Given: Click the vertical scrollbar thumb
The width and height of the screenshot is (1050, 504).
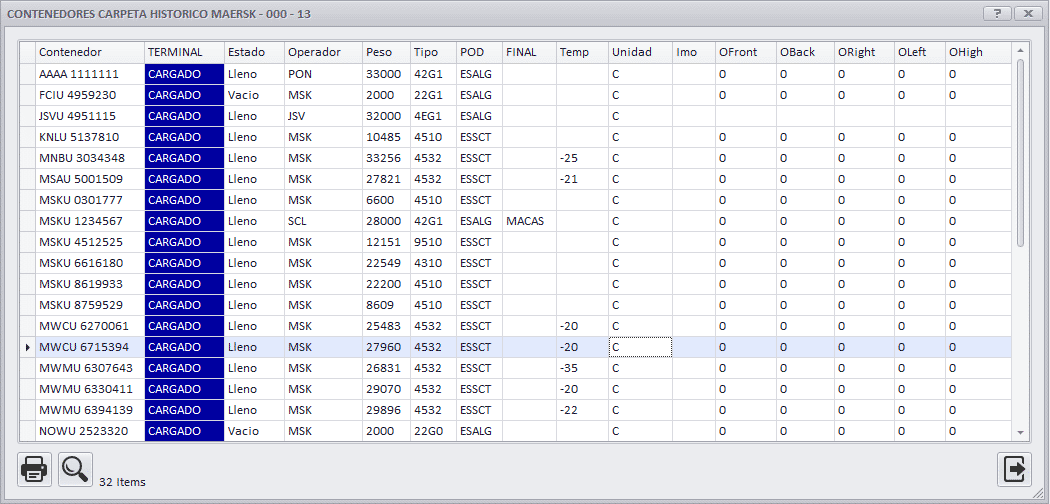Looking at the screenshot, I should click(x=1020, y=153).
